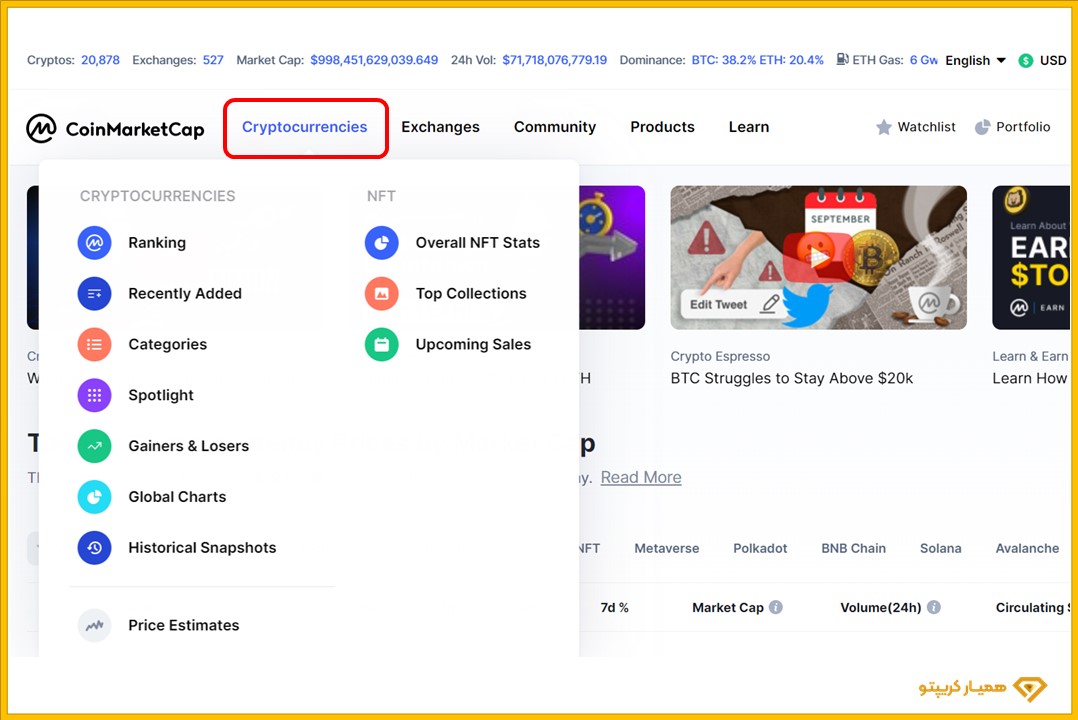Click the Top Collections icon

382,294
